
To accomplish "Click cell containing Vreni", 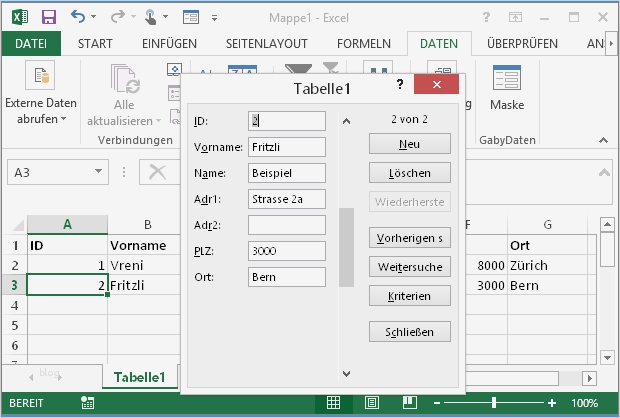I will point(144,265).
